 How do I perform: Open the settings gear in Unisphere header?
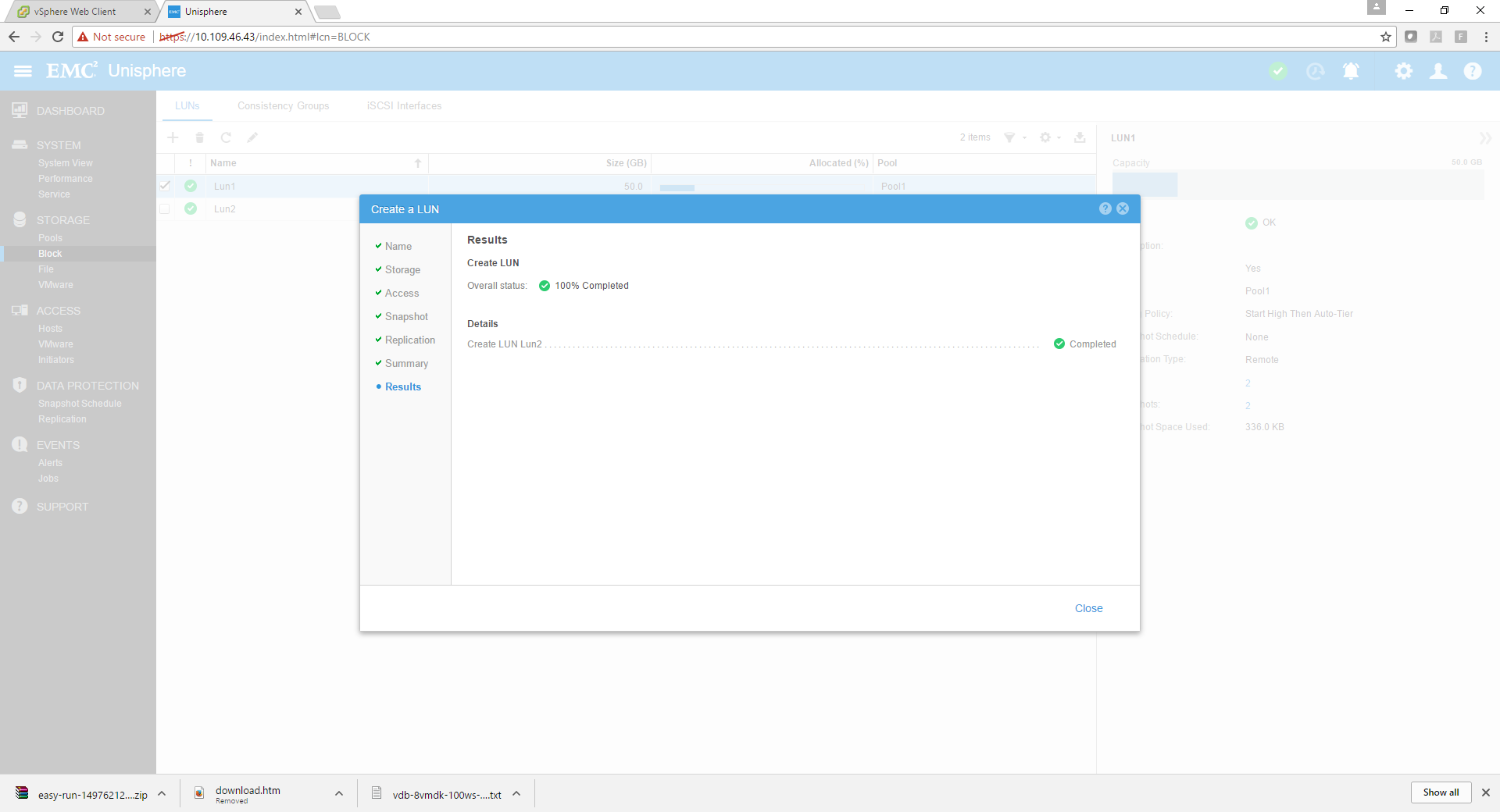[x=1403, y=71]
